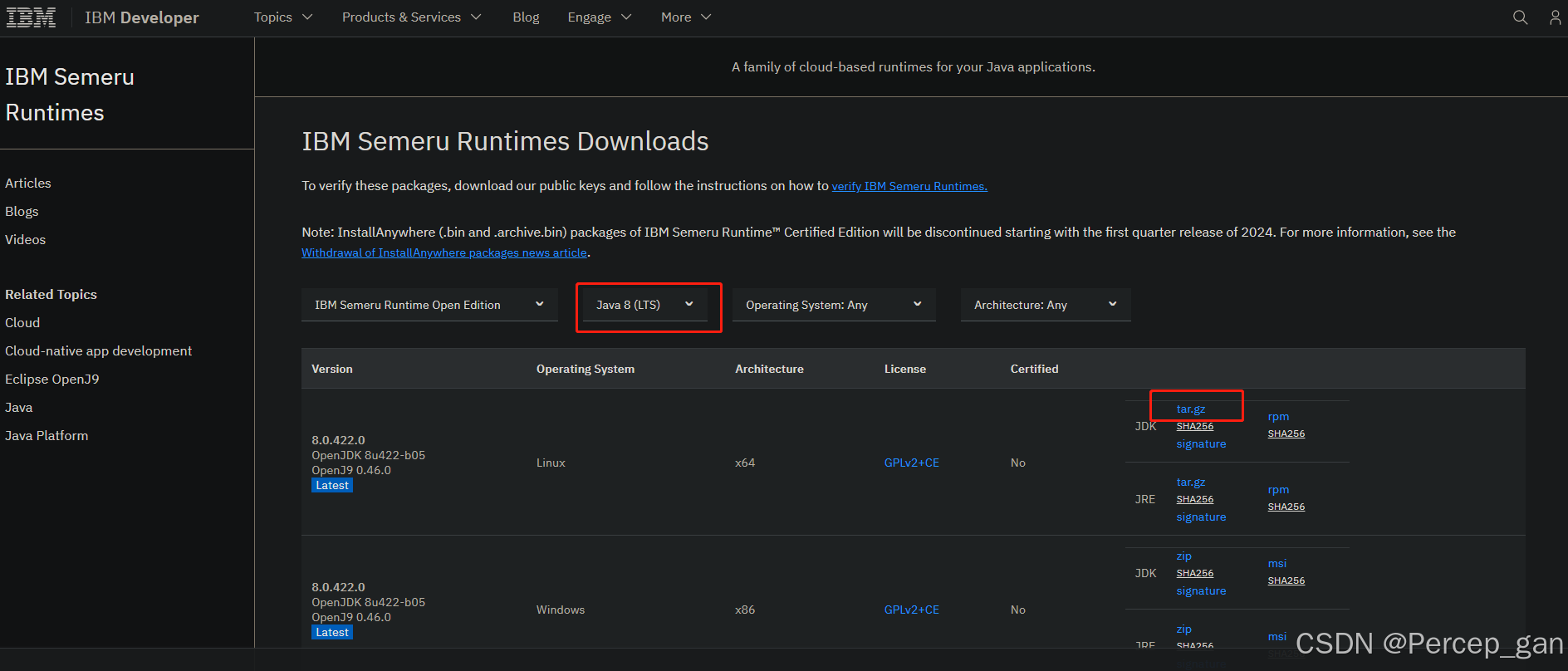Open the Java 8 (LTS) version dropdown
Viewport: 1568px width, 671px height.
click(645, 305)
